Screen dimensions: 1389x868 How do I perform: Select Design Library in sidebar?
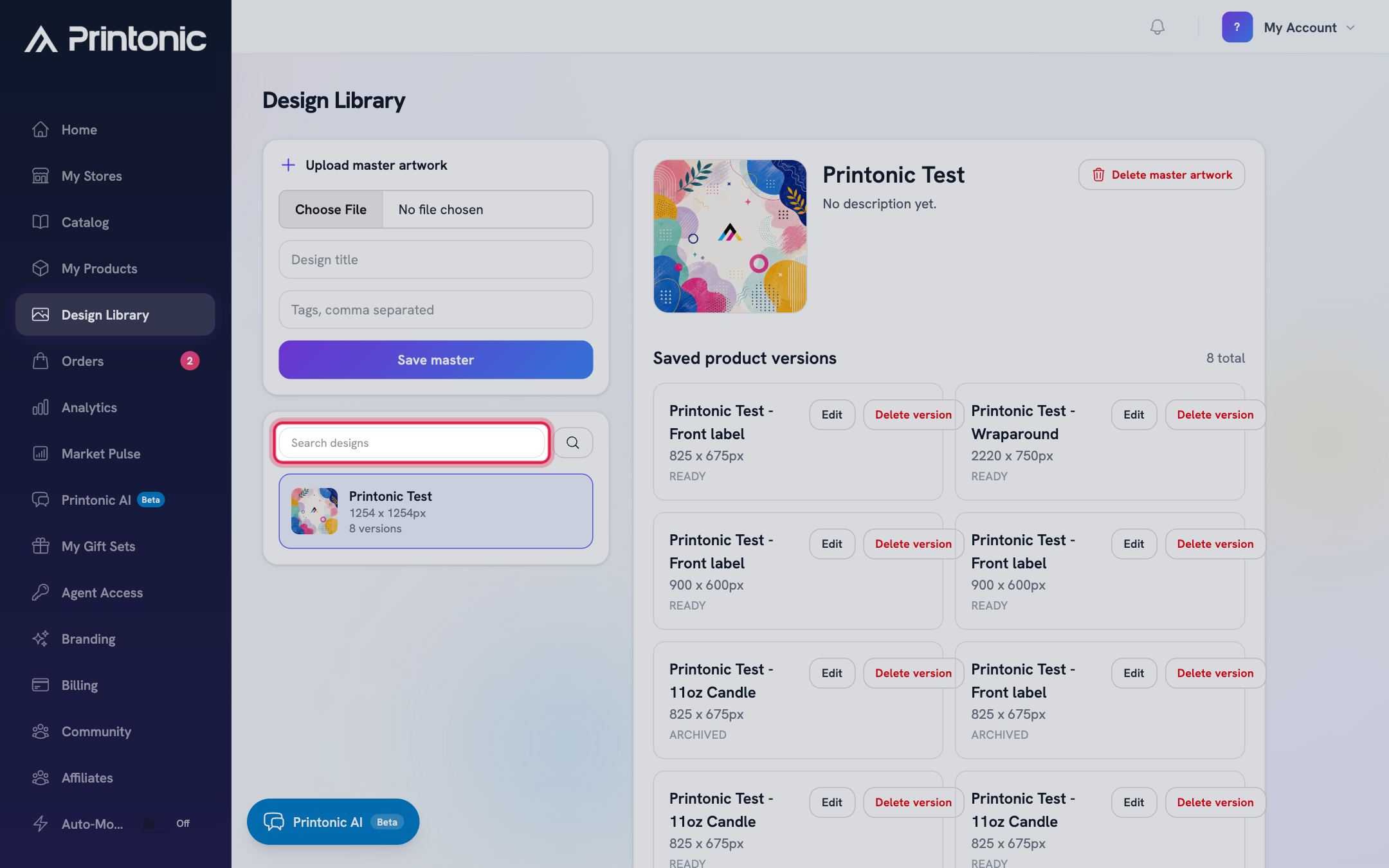pos(115,314)
